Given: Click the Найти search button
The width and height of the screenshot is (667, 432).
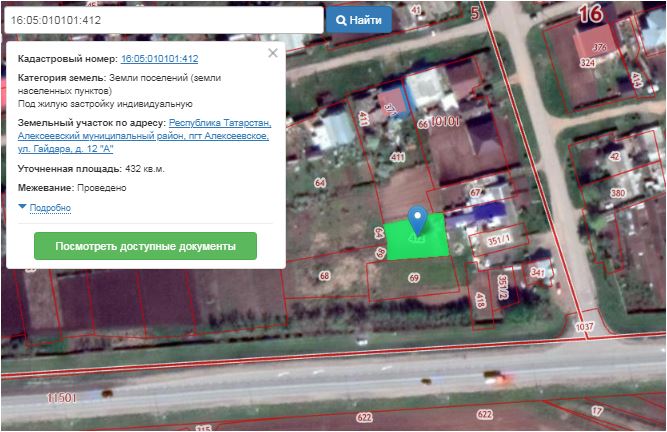Looking at the screenshot, I should point(359,20).
